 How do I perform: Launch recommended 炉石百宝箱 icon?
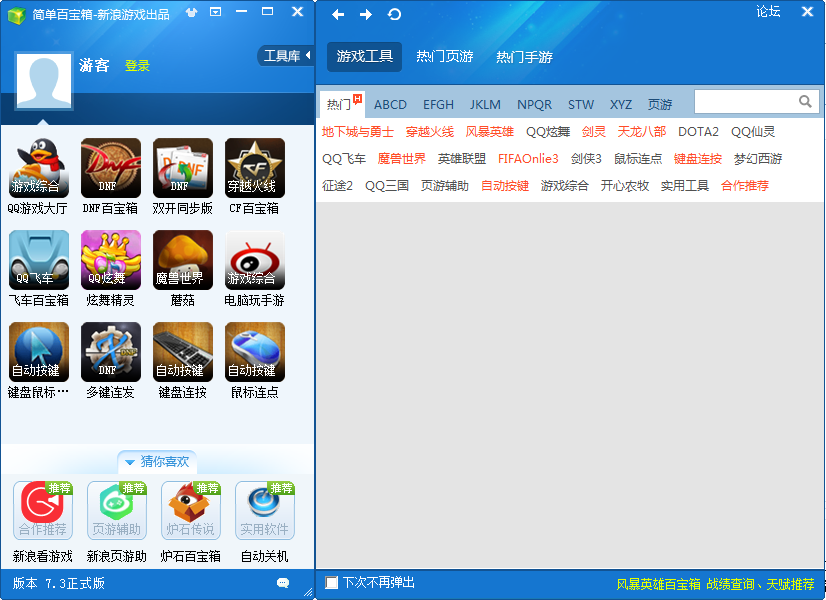191,510
